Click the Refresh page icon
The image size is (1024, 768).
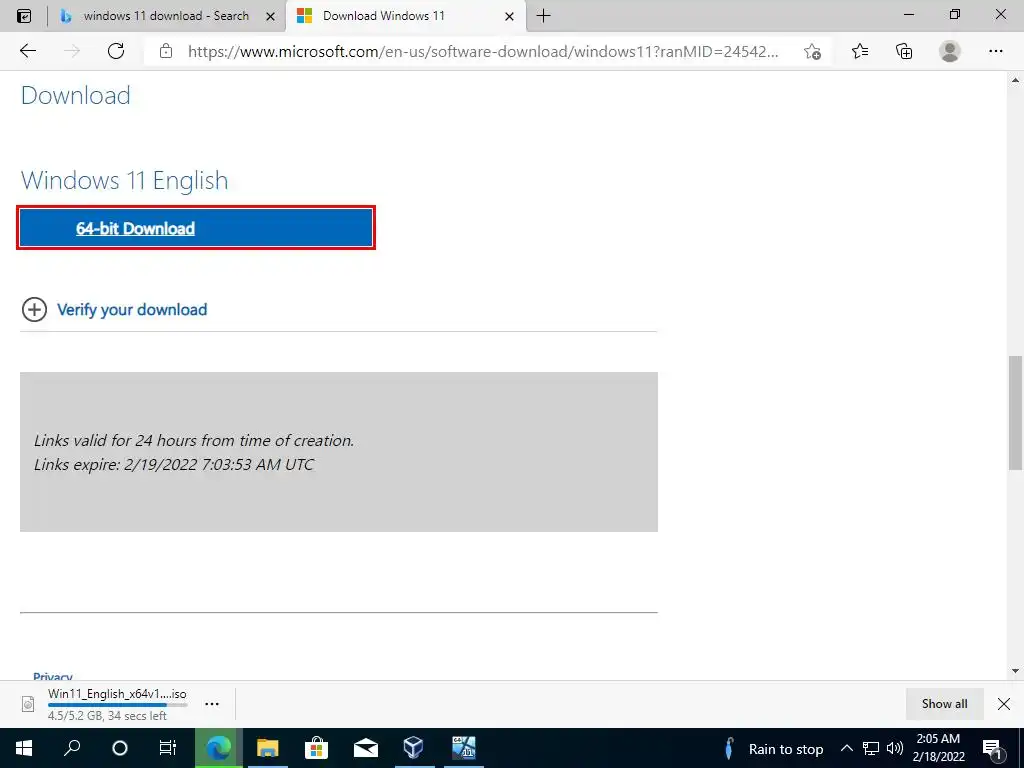pyautogui.click(x=116, y=51)
